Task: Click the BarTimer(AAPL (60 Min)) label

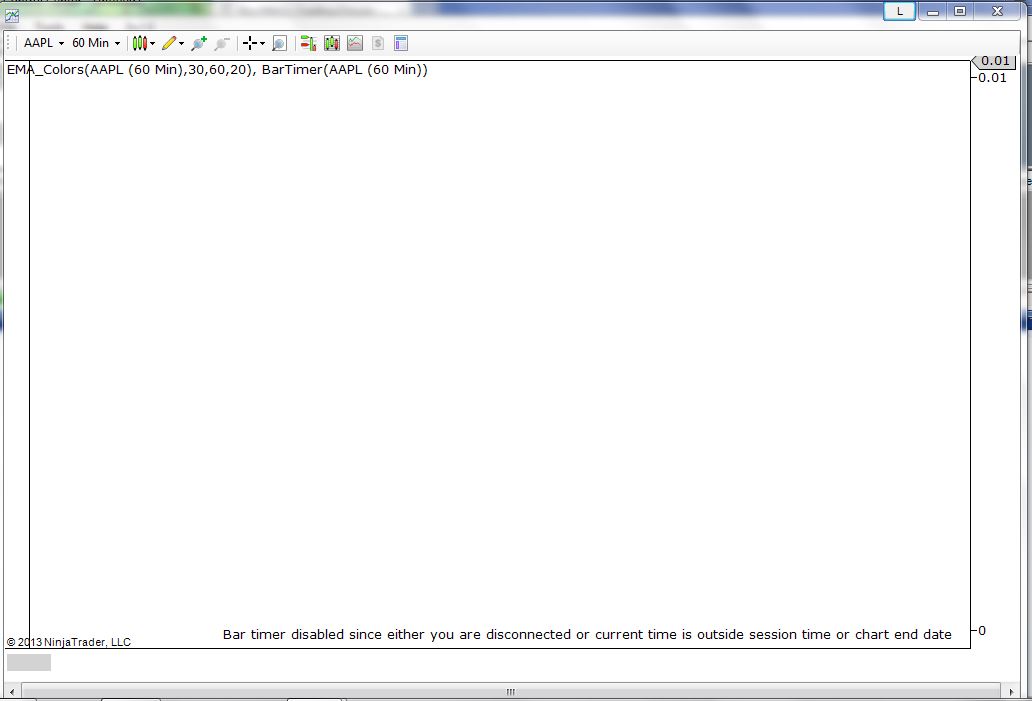Action: [344, 69]
